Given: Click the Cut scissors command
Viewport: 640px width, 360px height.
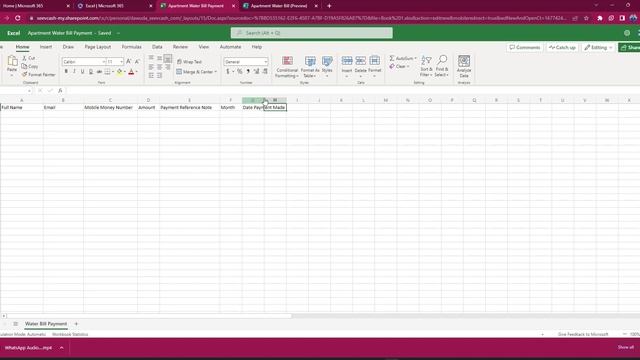Looking at the screenshot, I should pos(29,58).
